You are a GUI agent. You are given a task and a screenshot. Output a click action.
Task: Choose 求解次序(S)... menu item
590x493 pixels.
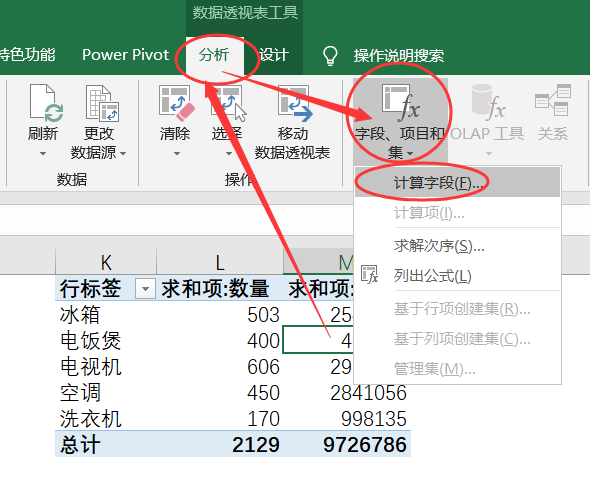point(458,246)
